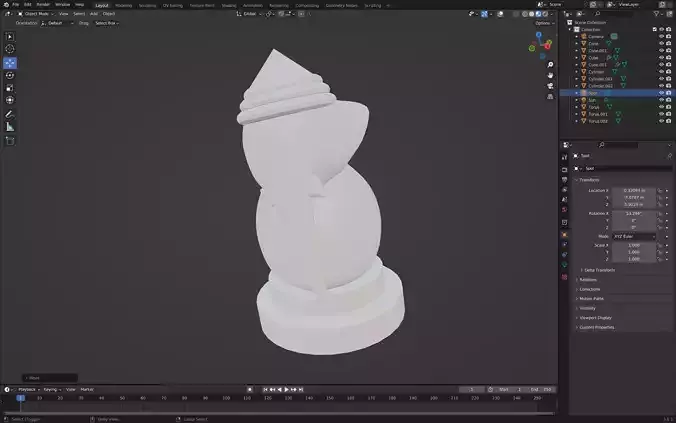Click the Z axis on navigation gizmo

(x=538, y=35)
